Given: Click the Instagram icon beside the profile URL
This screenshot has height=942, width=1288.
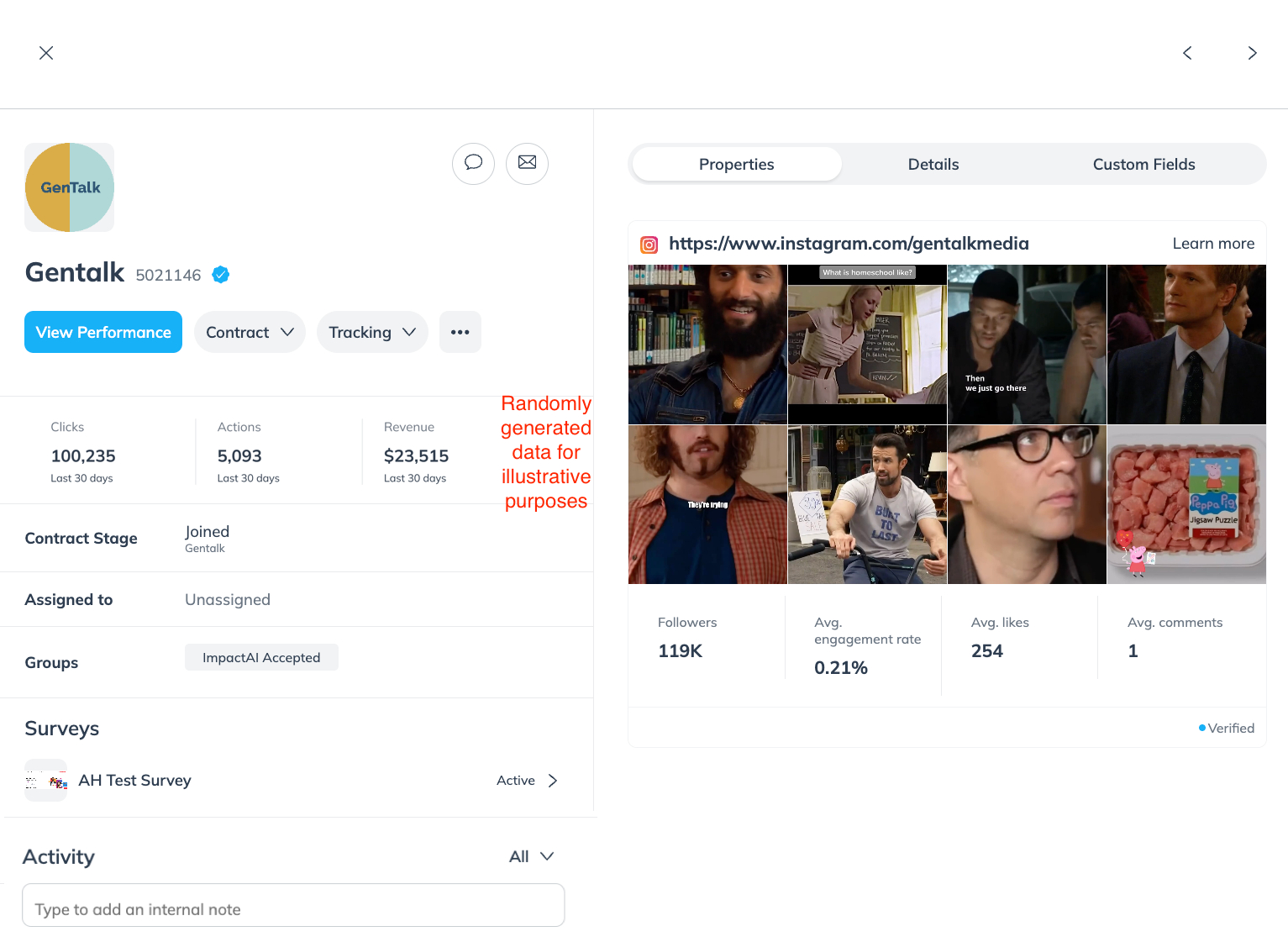Looking at the screenshot, I should pos(649,245).
